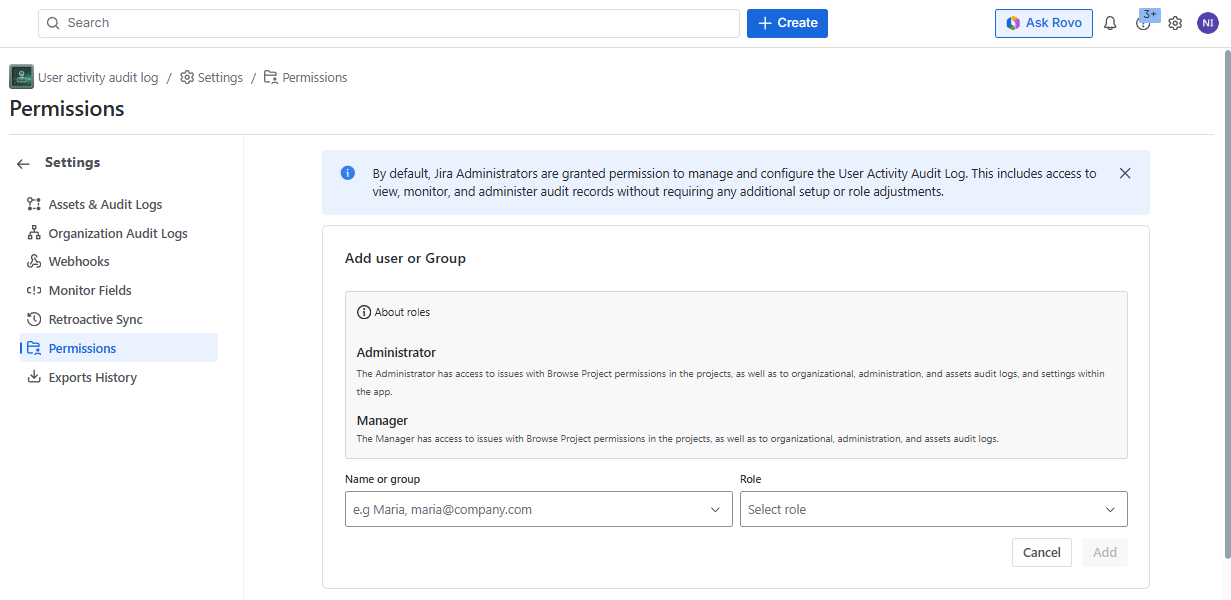This screenshot has width=1231, height=600.
Task: Click the Add user or Group heading
Action: (405, 258)
